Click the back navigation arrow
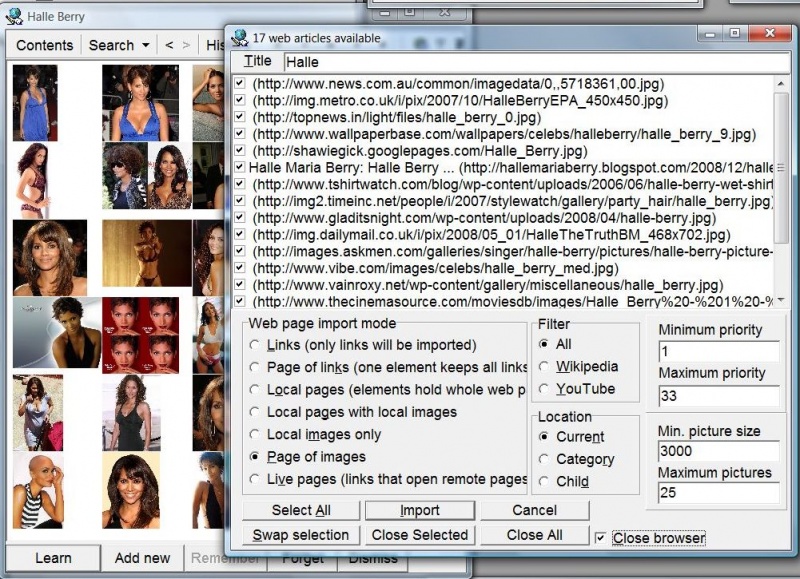The width and height of the screenshot is (800, 579). 170,45
